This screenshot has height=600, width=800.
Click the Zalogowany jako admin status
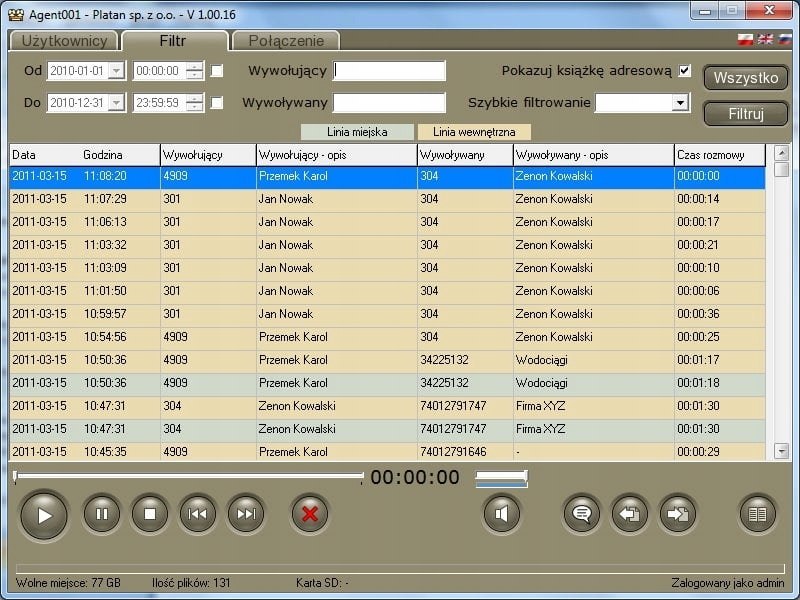tap(728, 583)
